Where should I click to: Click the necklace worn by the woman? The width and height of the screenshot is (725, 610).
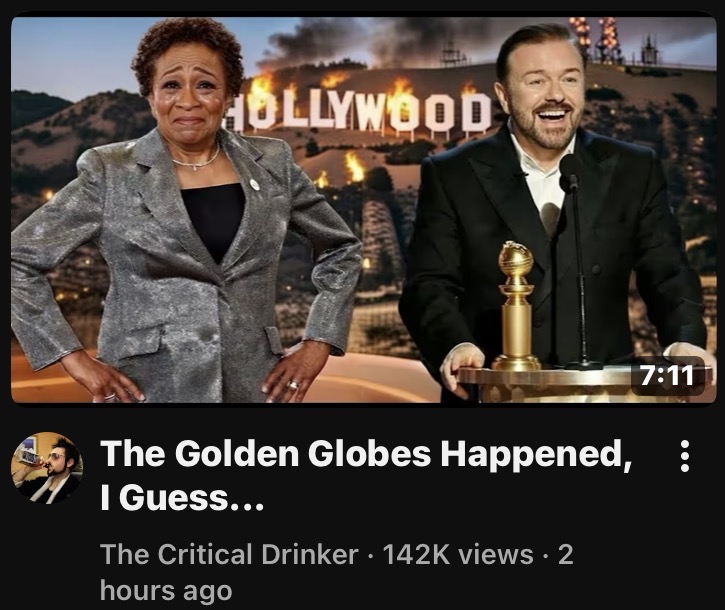[x=197, y=161]
